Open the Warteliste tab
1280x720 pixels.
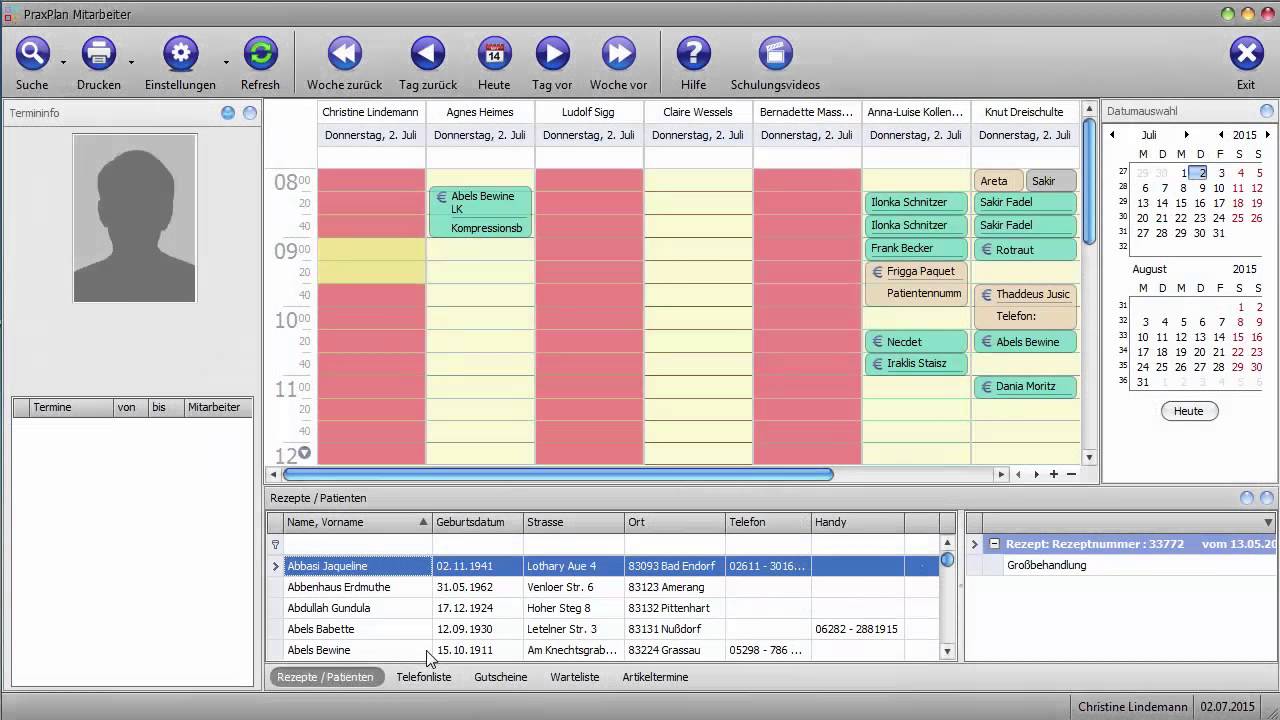click(574, 677)
